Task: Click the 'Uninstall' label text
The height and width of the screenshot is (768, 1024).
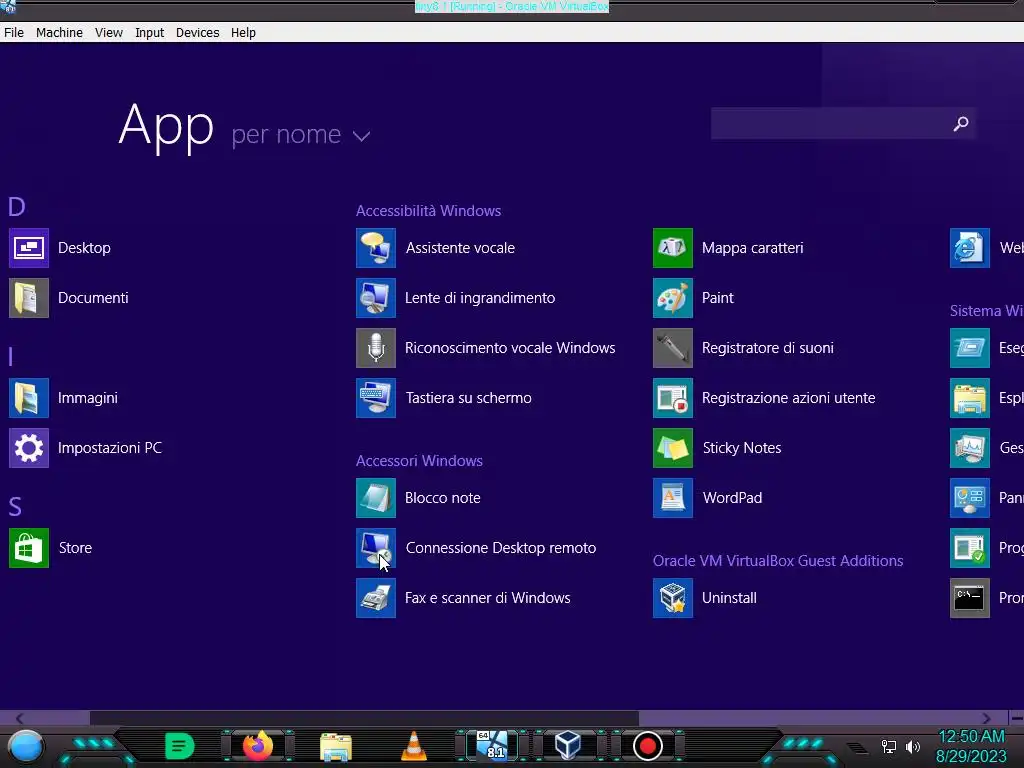Action: [729, 598]
